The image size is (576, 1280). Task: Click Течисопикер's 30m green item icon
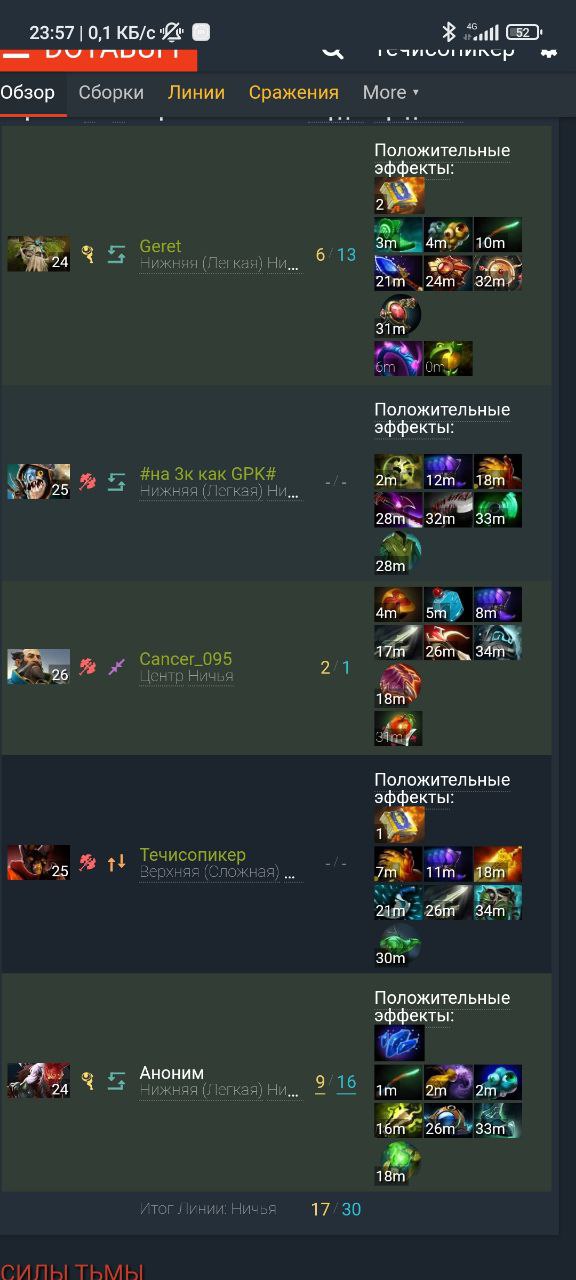(398, 945)
